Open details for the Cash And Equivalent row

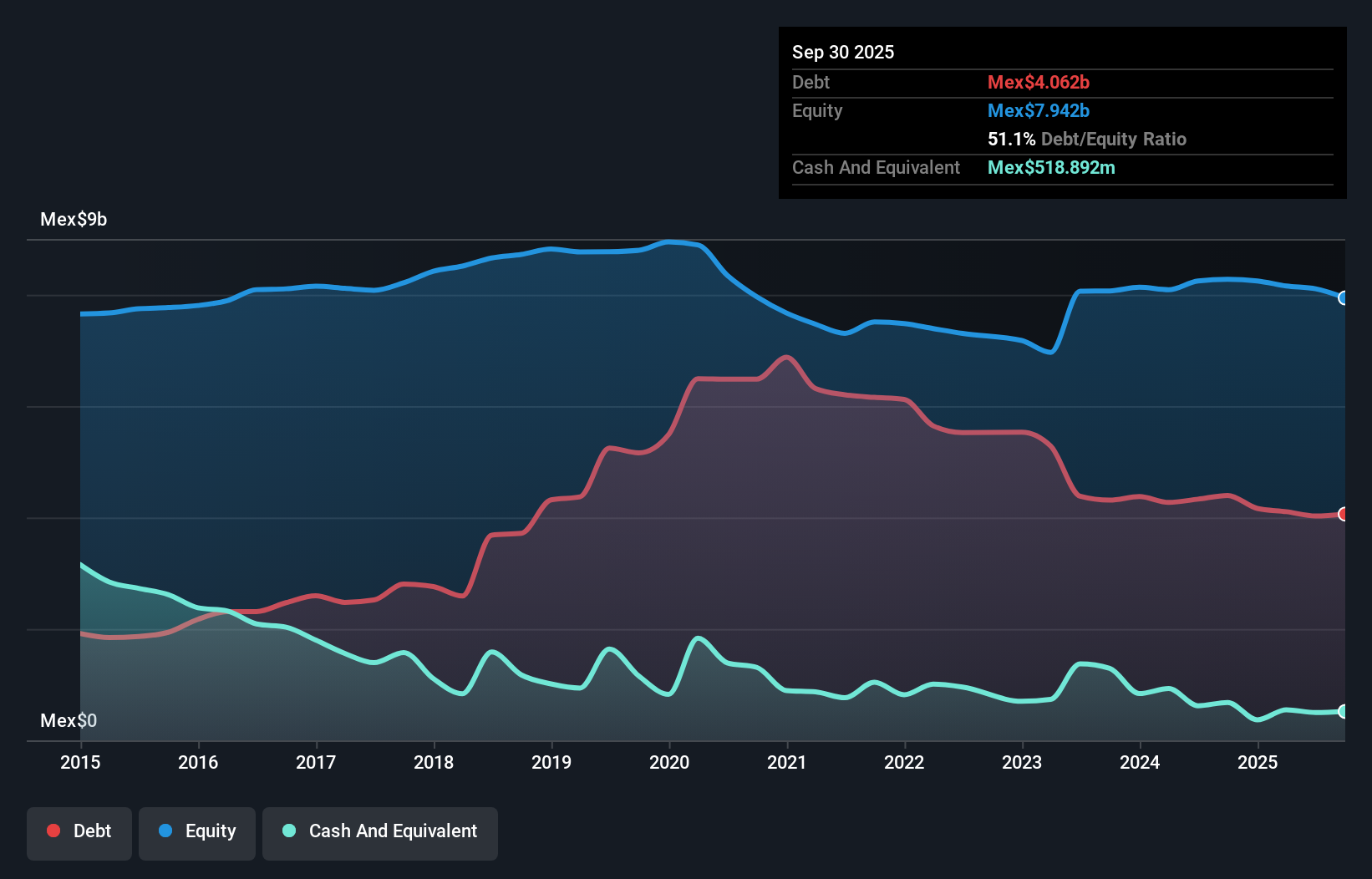tap(876, 167)
